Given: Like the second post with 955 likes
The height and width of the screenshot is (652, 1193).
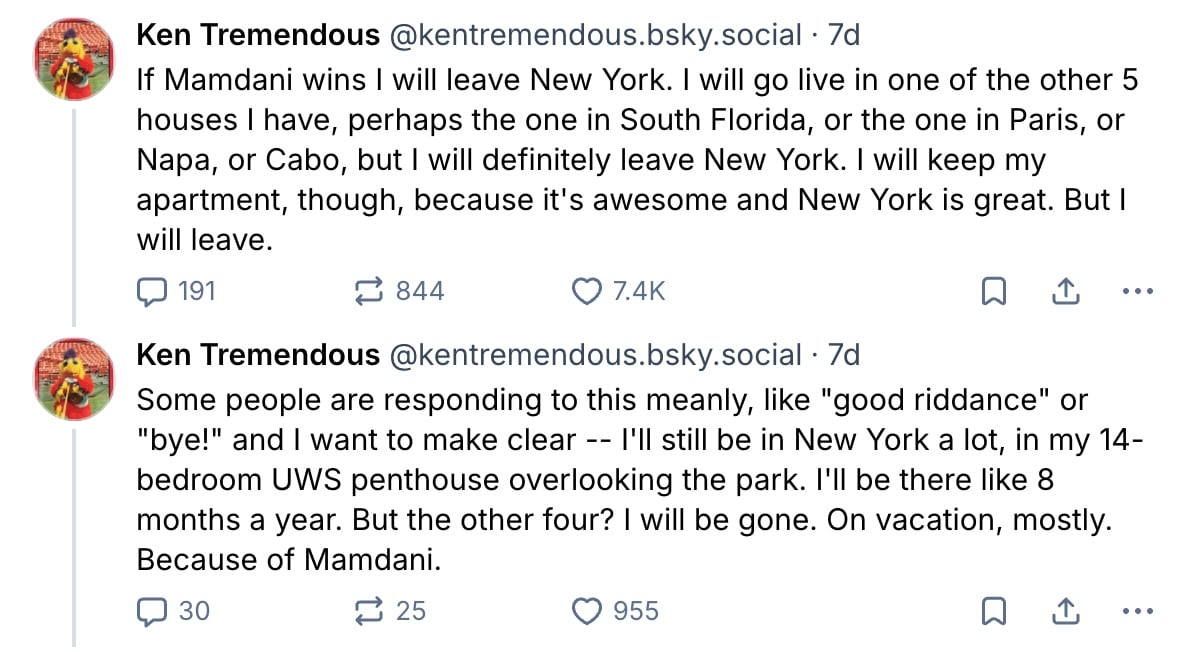Looking at the screenshot, I should click(x=585, y=610).
